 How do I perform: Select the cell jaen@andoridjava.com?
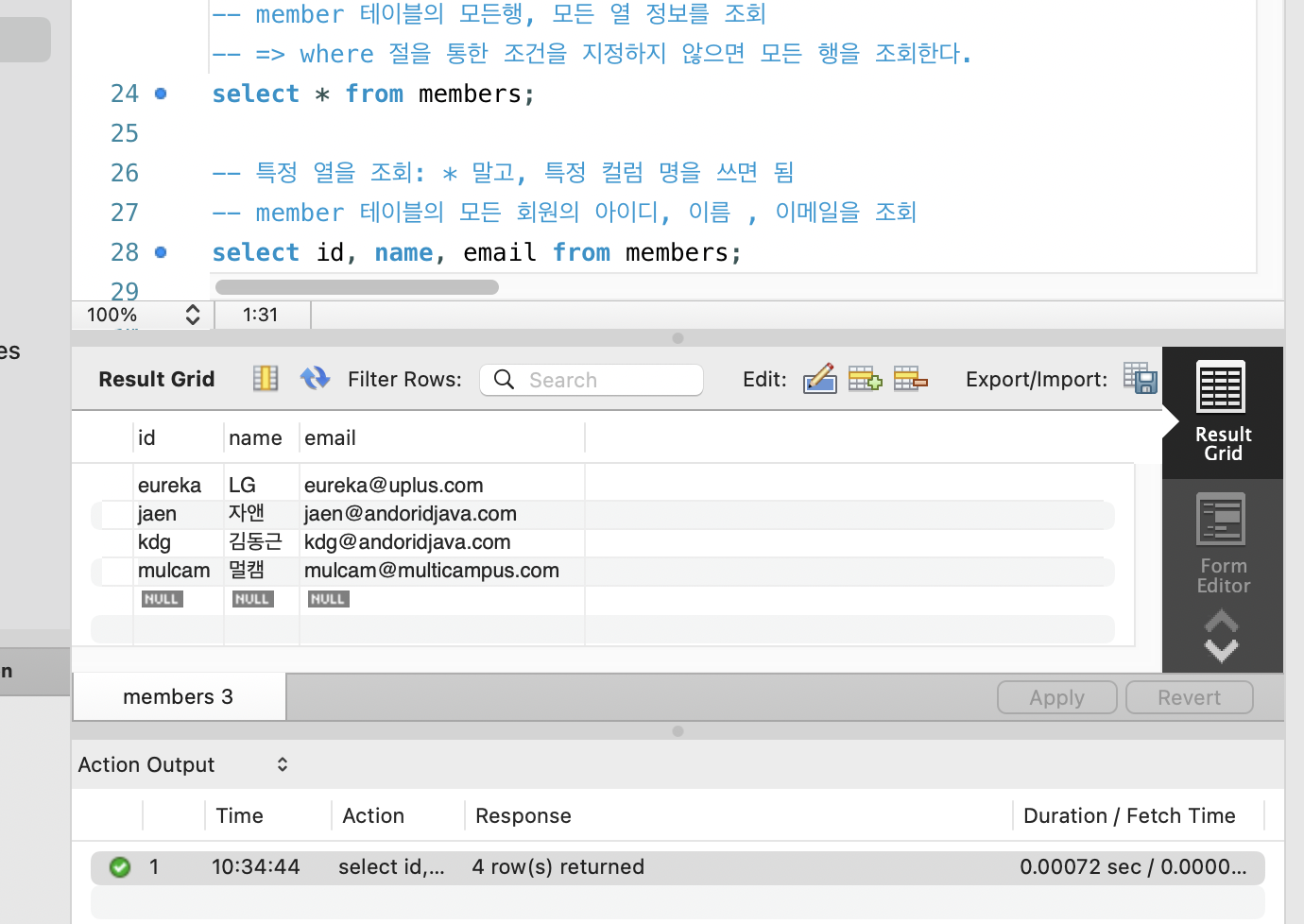(442, 514)
